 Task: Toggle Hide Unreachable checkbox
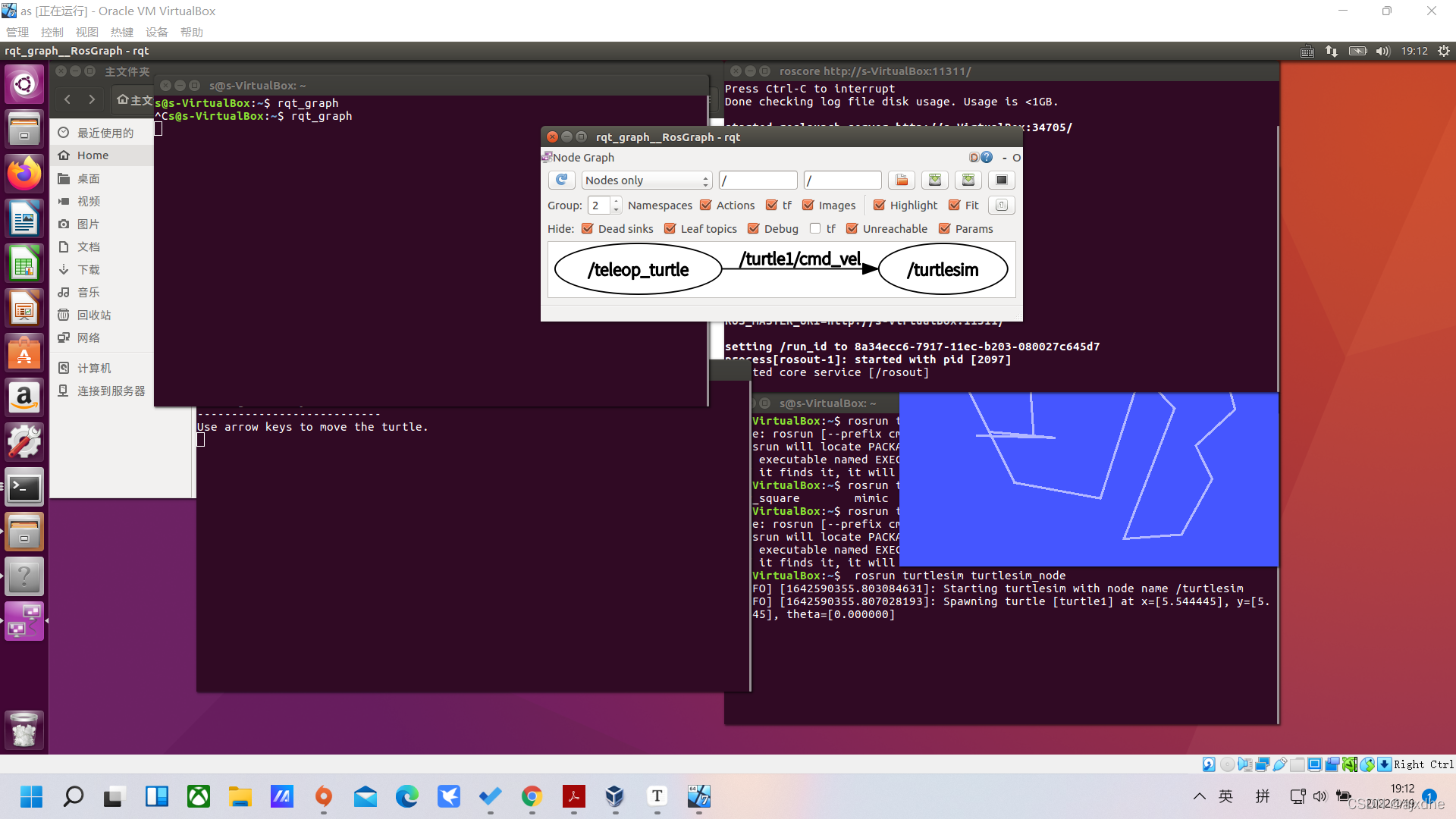point(852,228)
